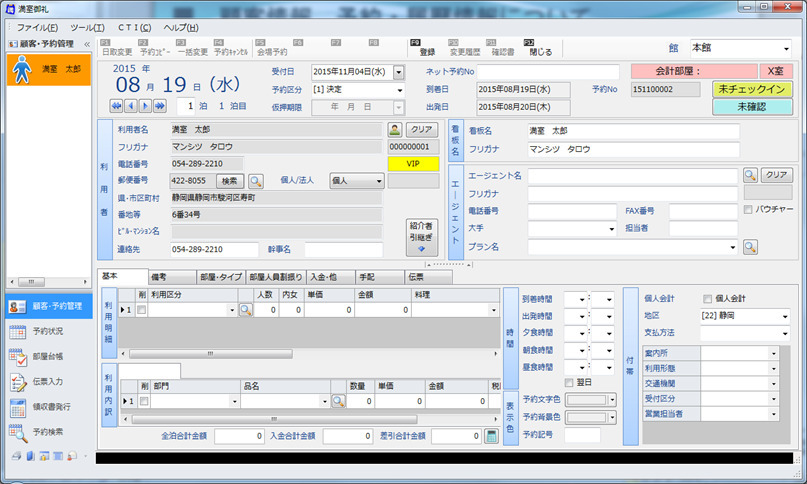807x484 pixels.
Task: Click the ネット予約No input field
Action: [548, 72]
